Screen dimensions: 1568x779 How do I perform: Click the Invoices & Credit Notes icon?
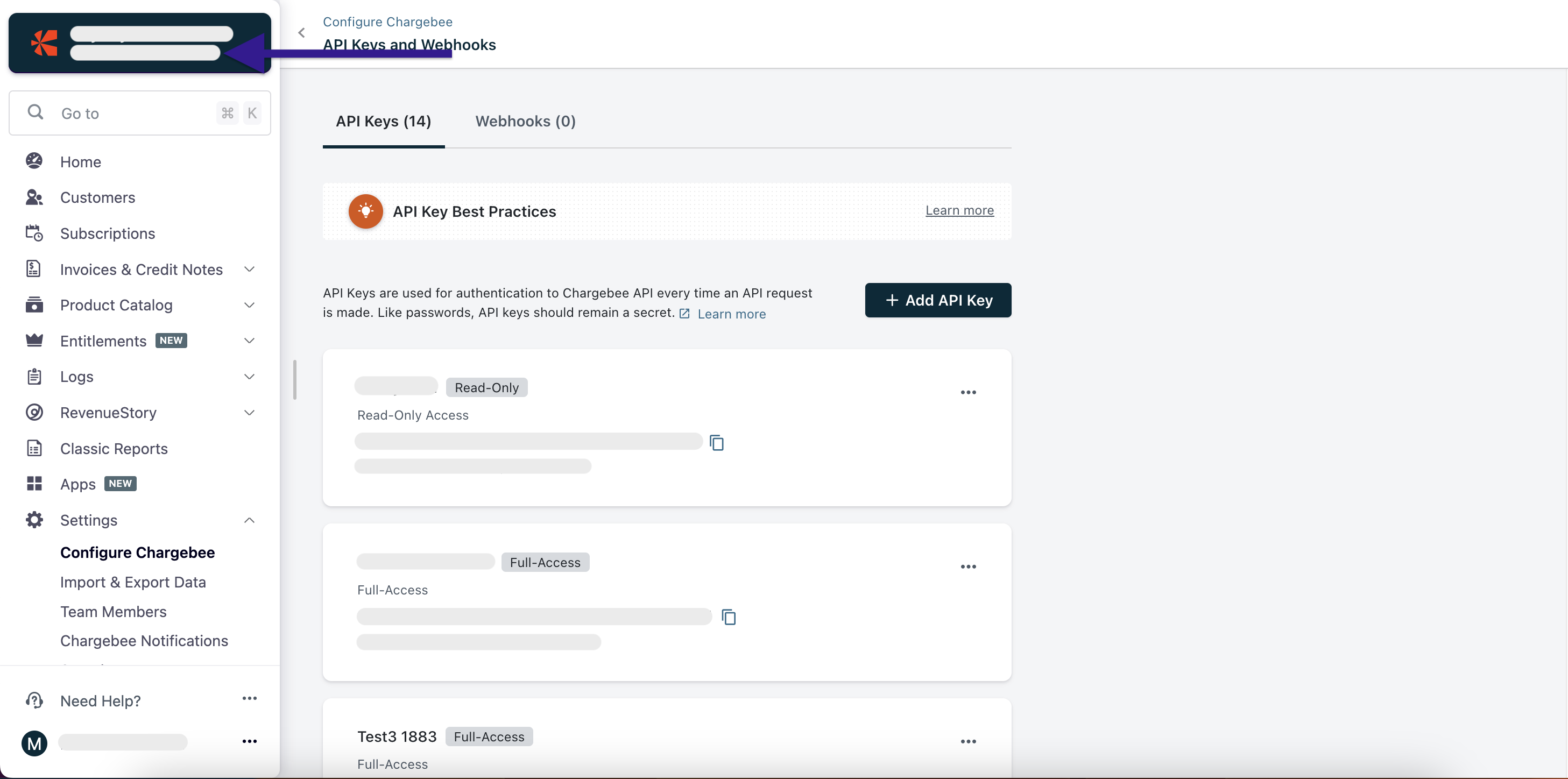34,269
